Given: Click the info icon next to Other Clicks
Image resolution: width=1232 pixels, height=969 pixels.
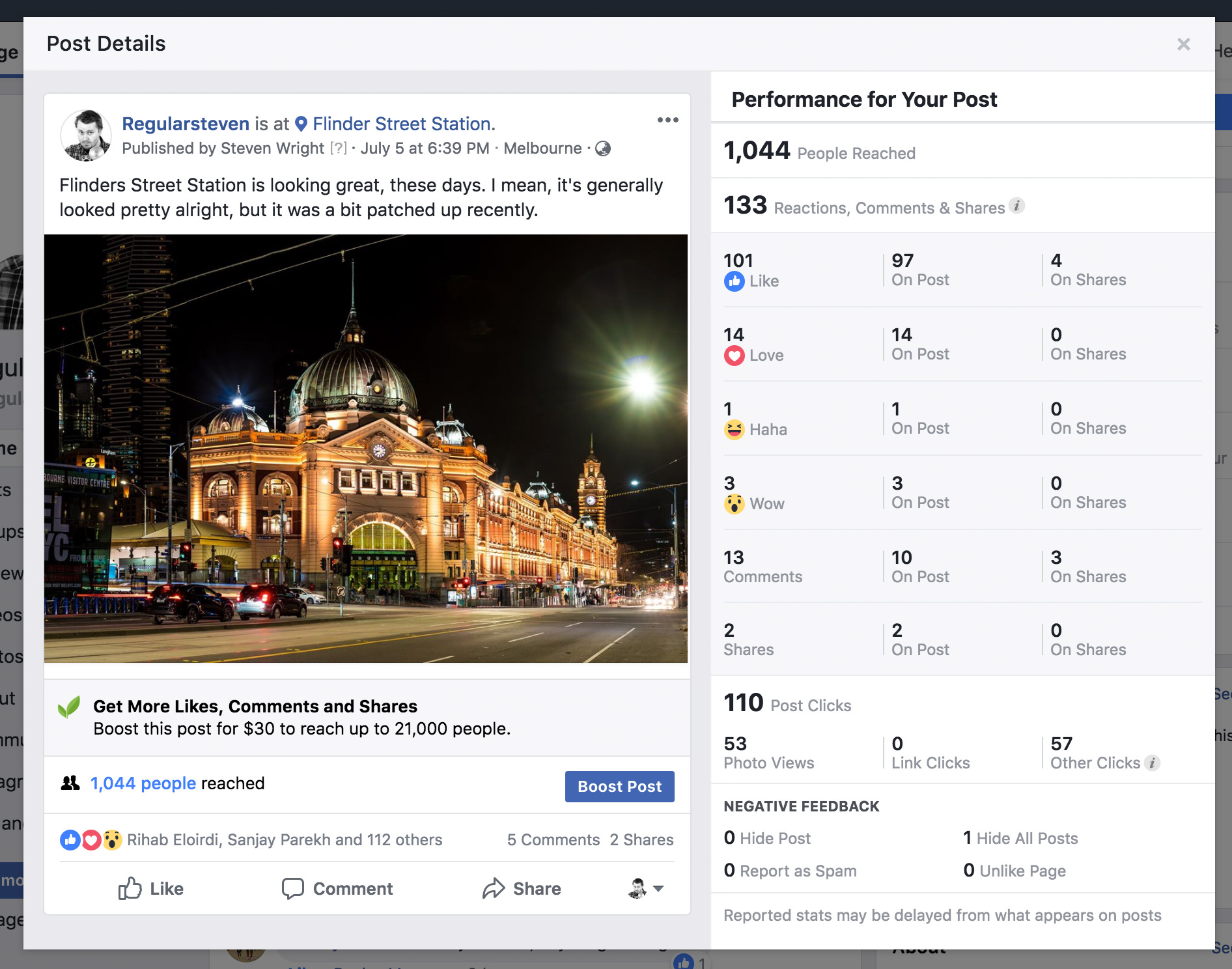Looking at the screenshot, I should tap(1152, 763).
